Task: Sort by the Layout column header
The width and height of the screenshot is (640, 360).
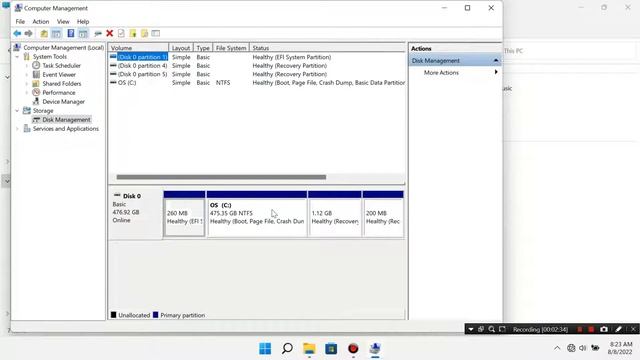Action: 181,48
